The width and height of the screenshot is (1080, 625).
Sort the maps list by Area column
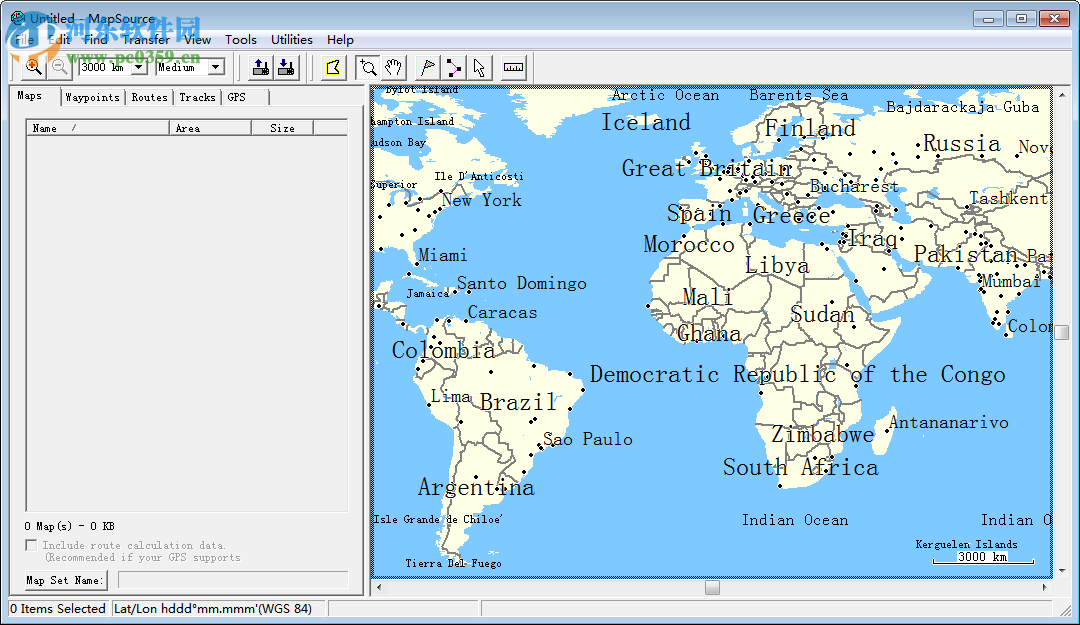click(210, 128)
